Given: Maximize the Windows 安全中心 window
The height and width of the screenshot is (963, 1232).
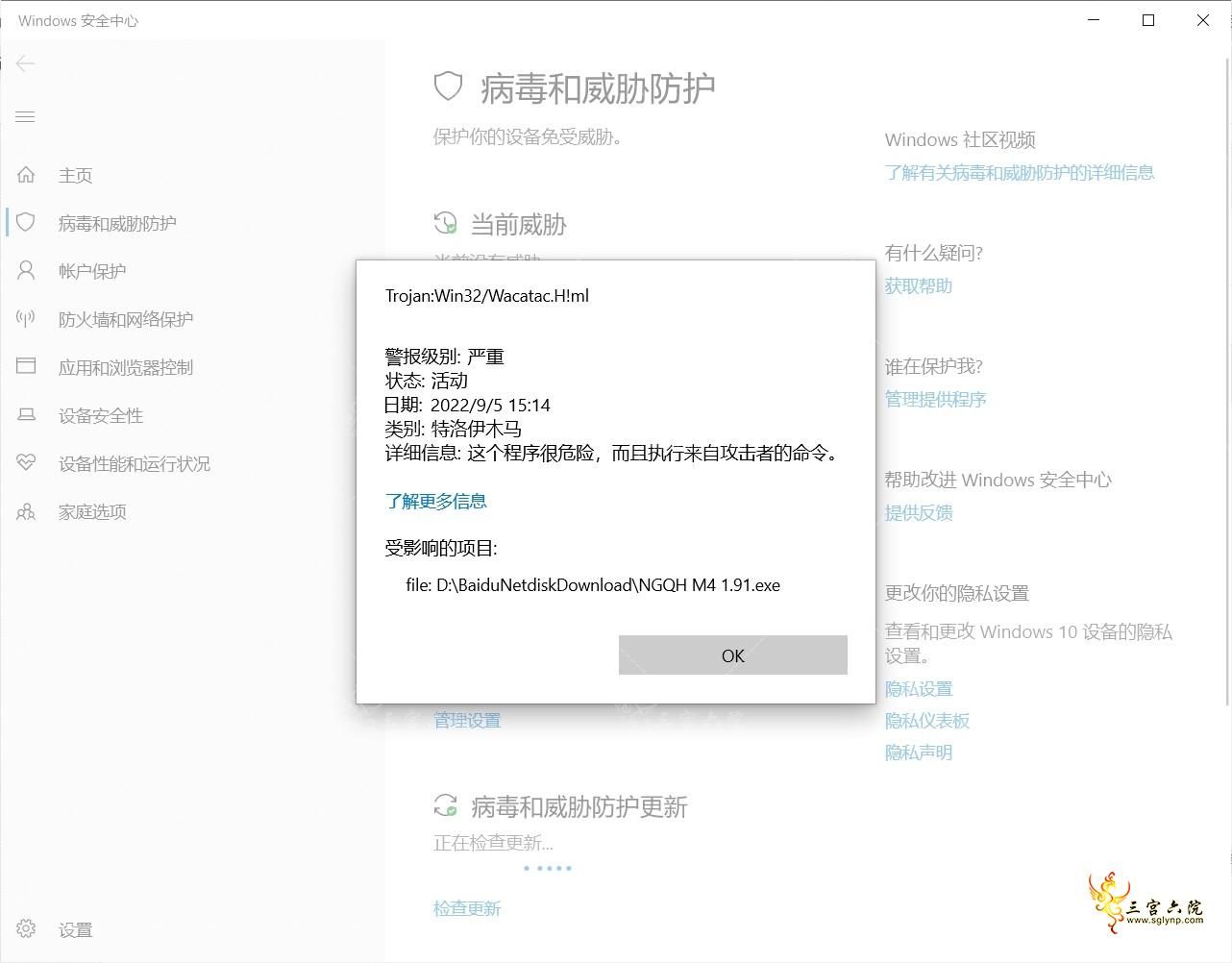Looking at the screenshot, I should (x=1147, y=20).
